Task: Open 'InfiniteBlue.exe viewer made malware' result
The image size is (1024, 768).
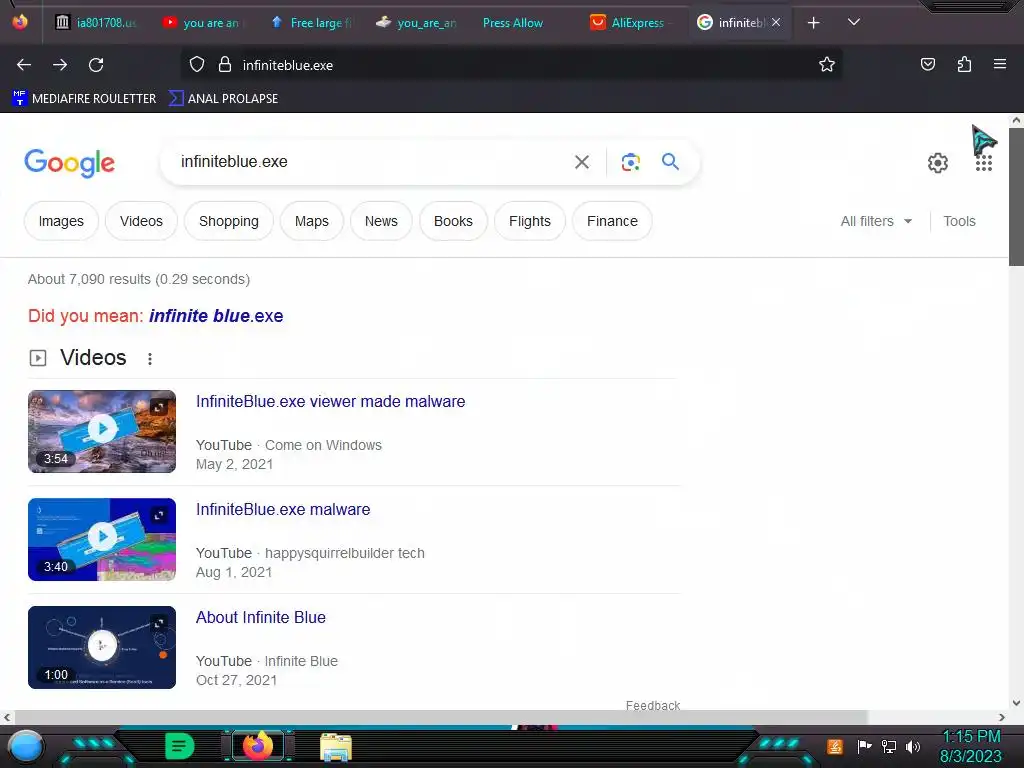Action: [x=330, y=402]
